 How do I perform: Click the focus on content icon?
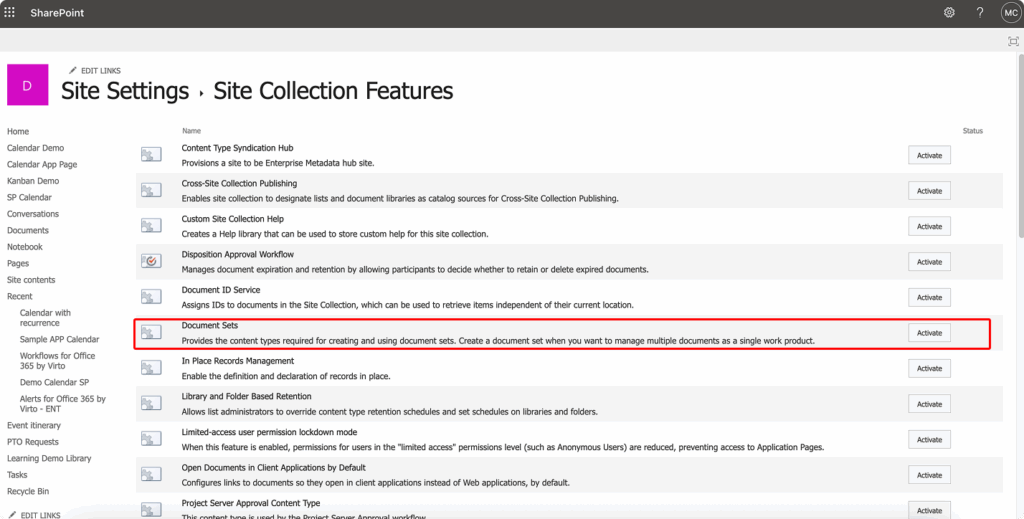[x=1012, y=41]
